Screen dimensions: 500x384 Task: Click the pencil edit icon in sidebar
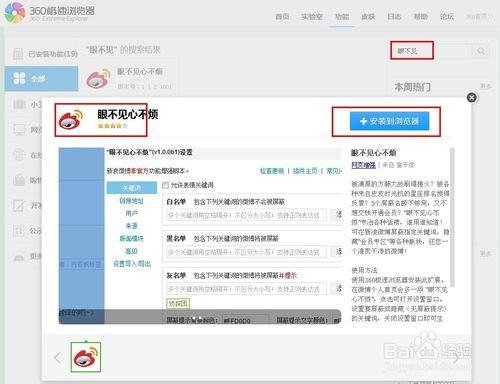(19, 205)
